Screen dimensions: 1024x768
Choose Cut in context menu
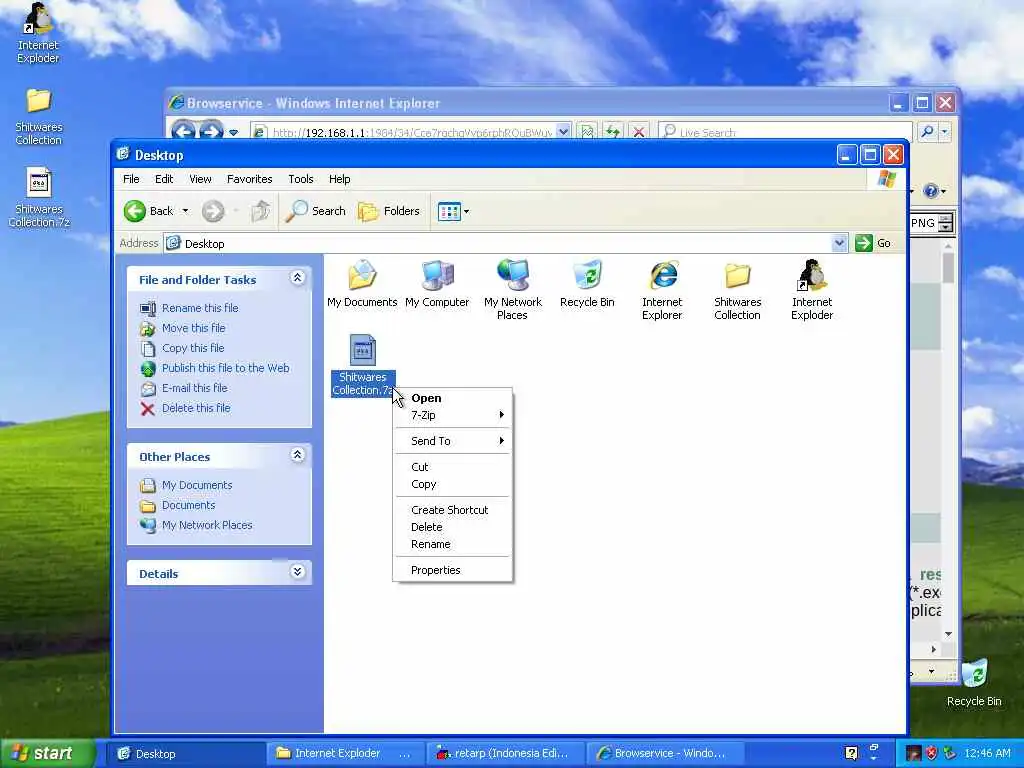coord(452,467)
